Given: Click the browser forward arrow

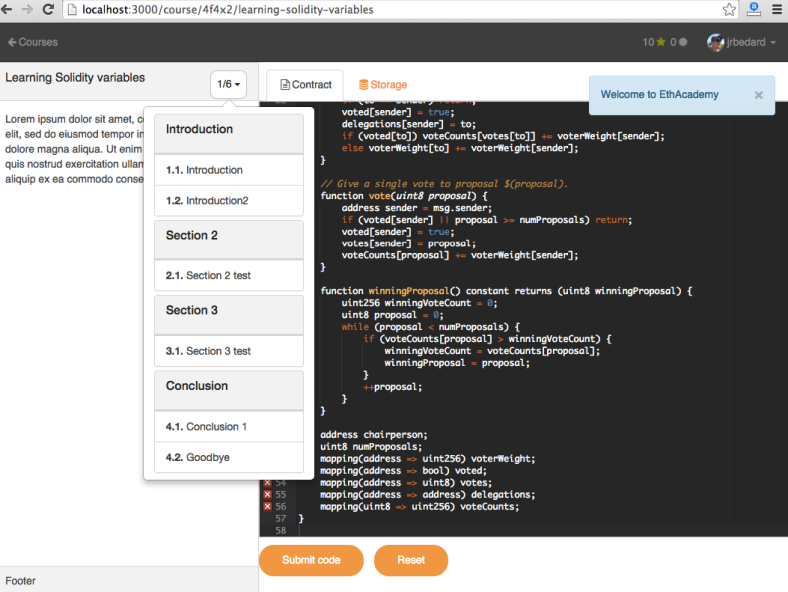Looking at the screenshot, I should point(27,9).
